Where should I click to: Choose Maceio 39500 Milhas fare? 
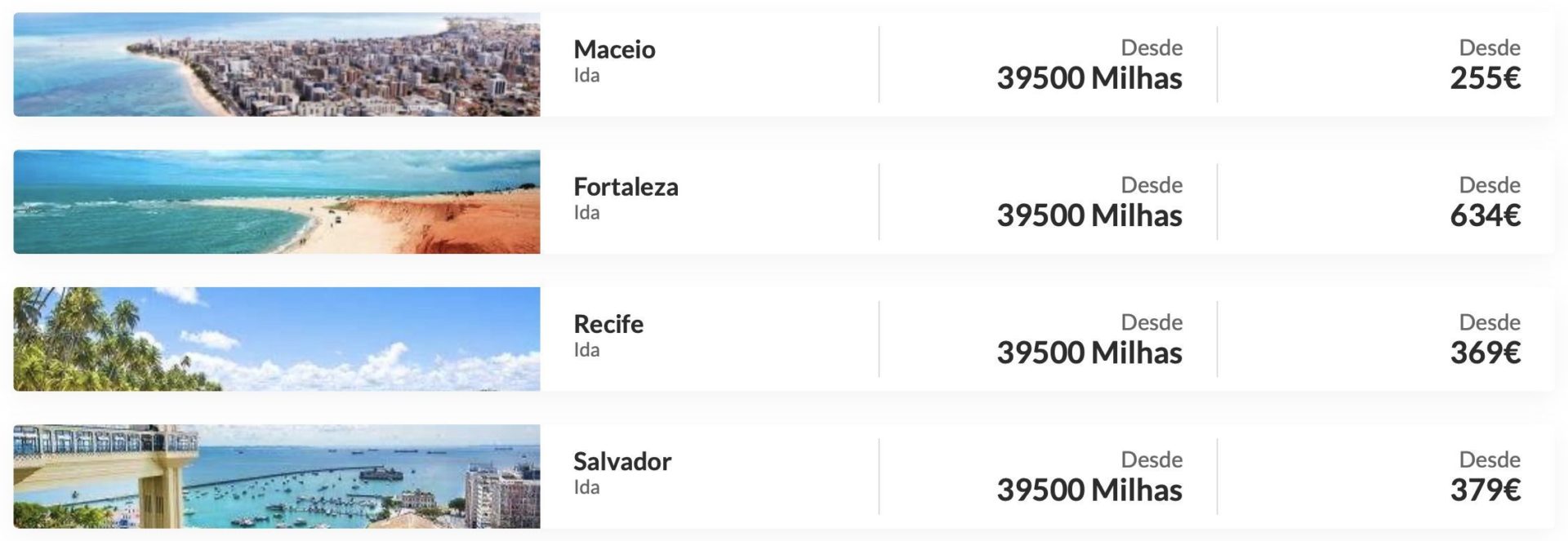(1089, 78)
